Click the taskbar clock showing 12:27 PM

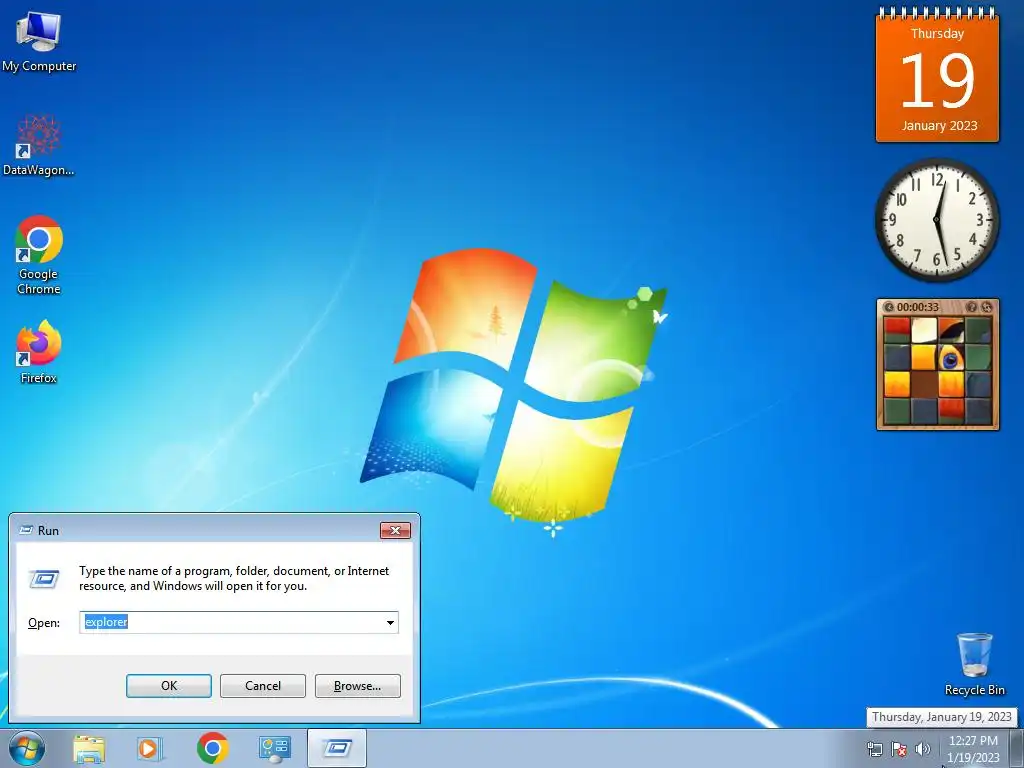(x=973, y=749)
